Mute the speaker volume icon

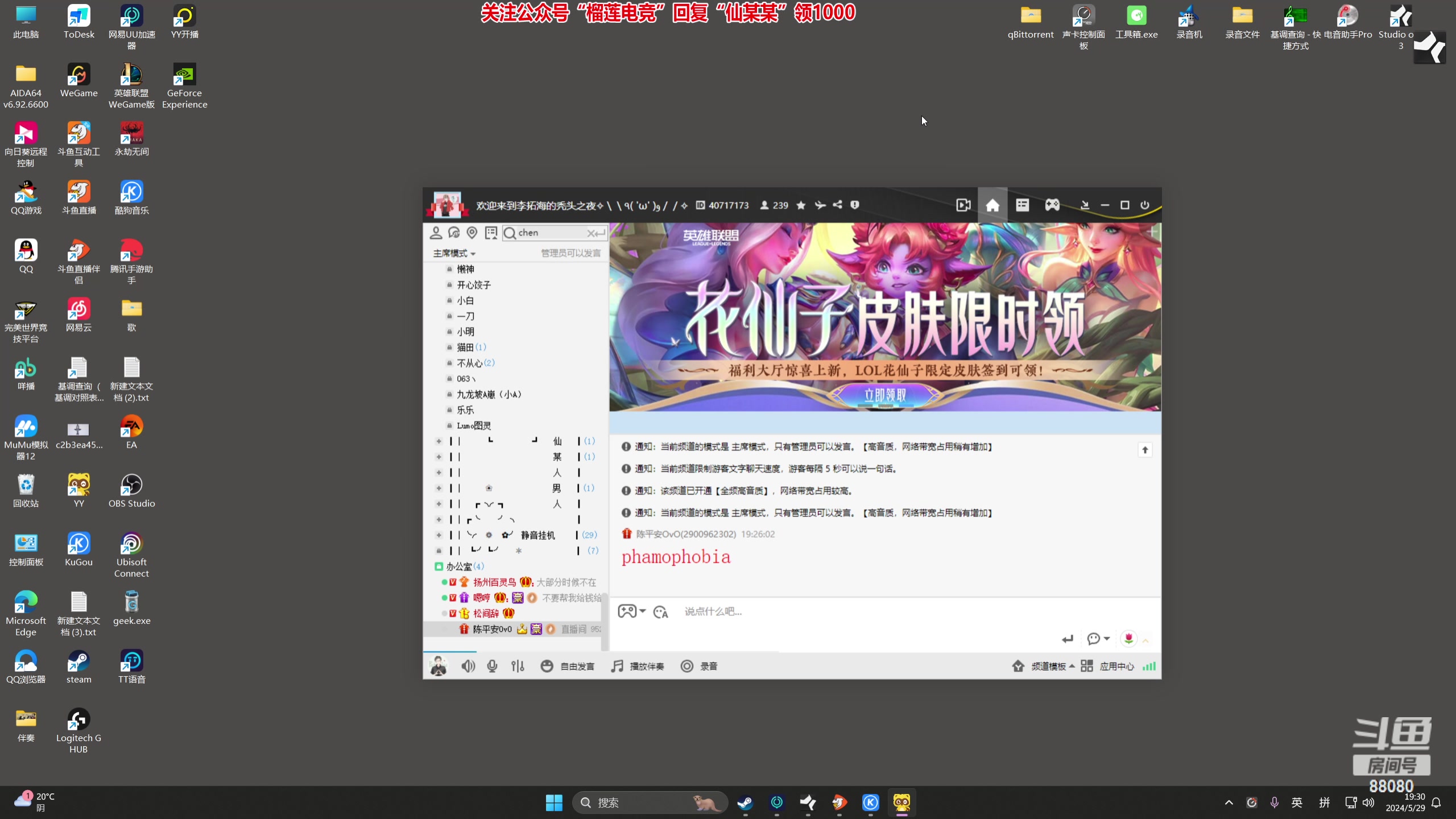click(x=468, y=666)
